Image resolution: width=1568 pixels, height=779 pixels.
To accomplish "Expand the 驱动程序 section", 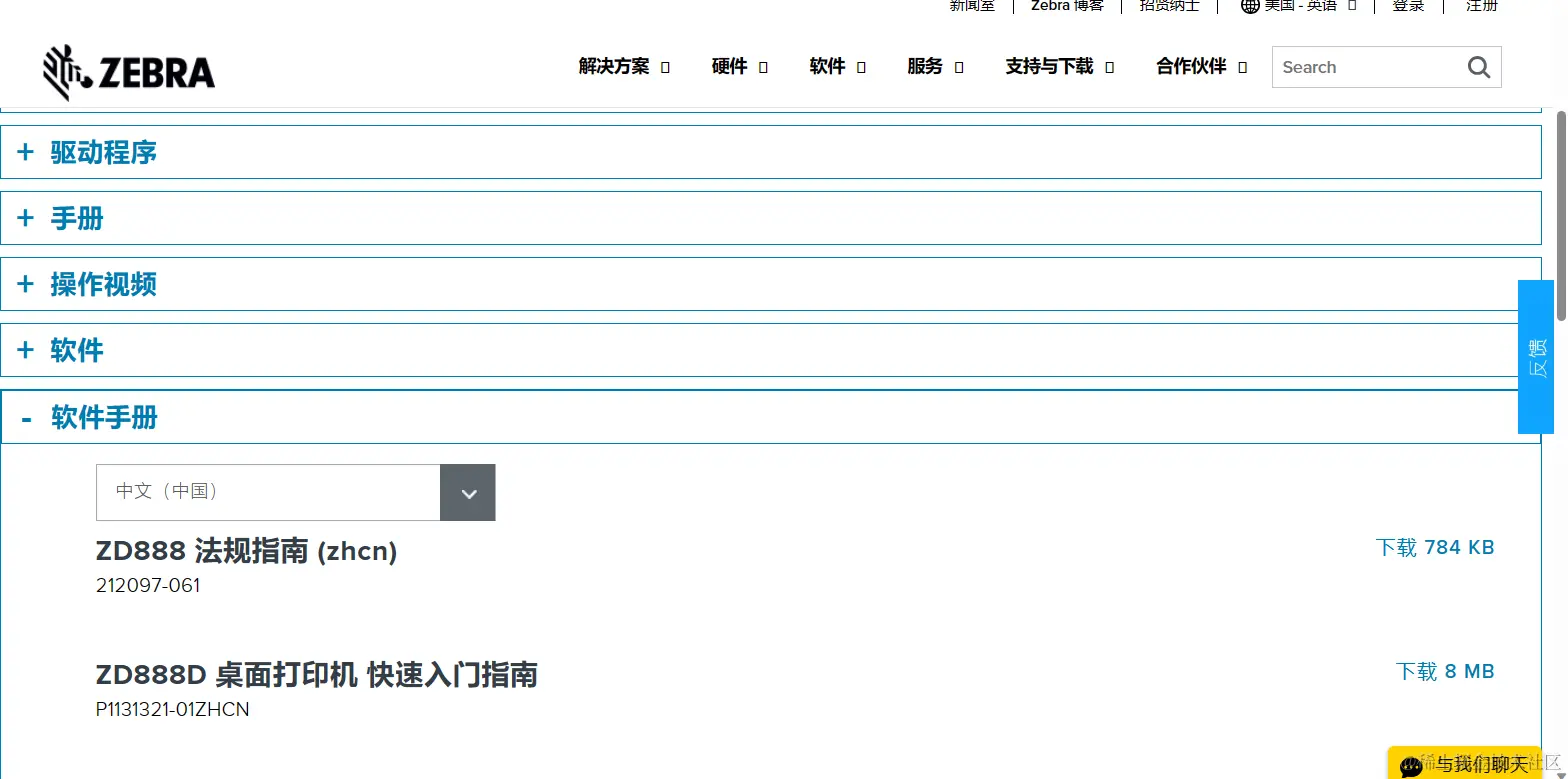I will (x=770, y=152).
